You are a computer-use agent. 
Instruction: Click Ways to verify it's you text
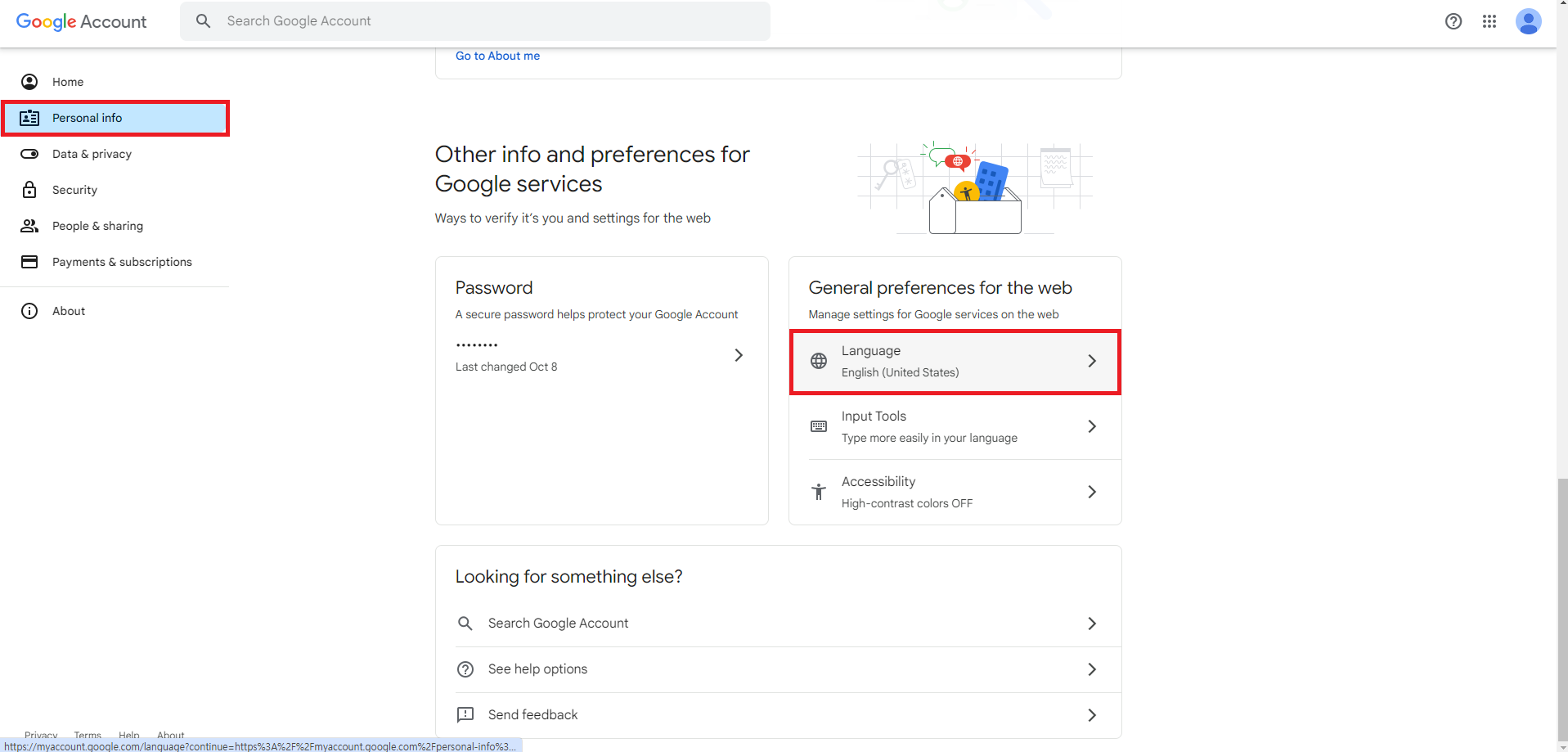point(573,218)
